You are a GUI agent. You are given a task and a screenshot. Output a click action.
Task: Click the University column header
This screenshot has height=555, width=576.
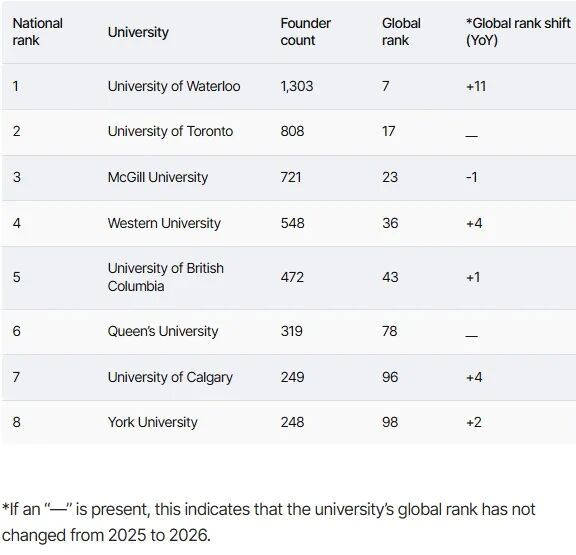138,32
